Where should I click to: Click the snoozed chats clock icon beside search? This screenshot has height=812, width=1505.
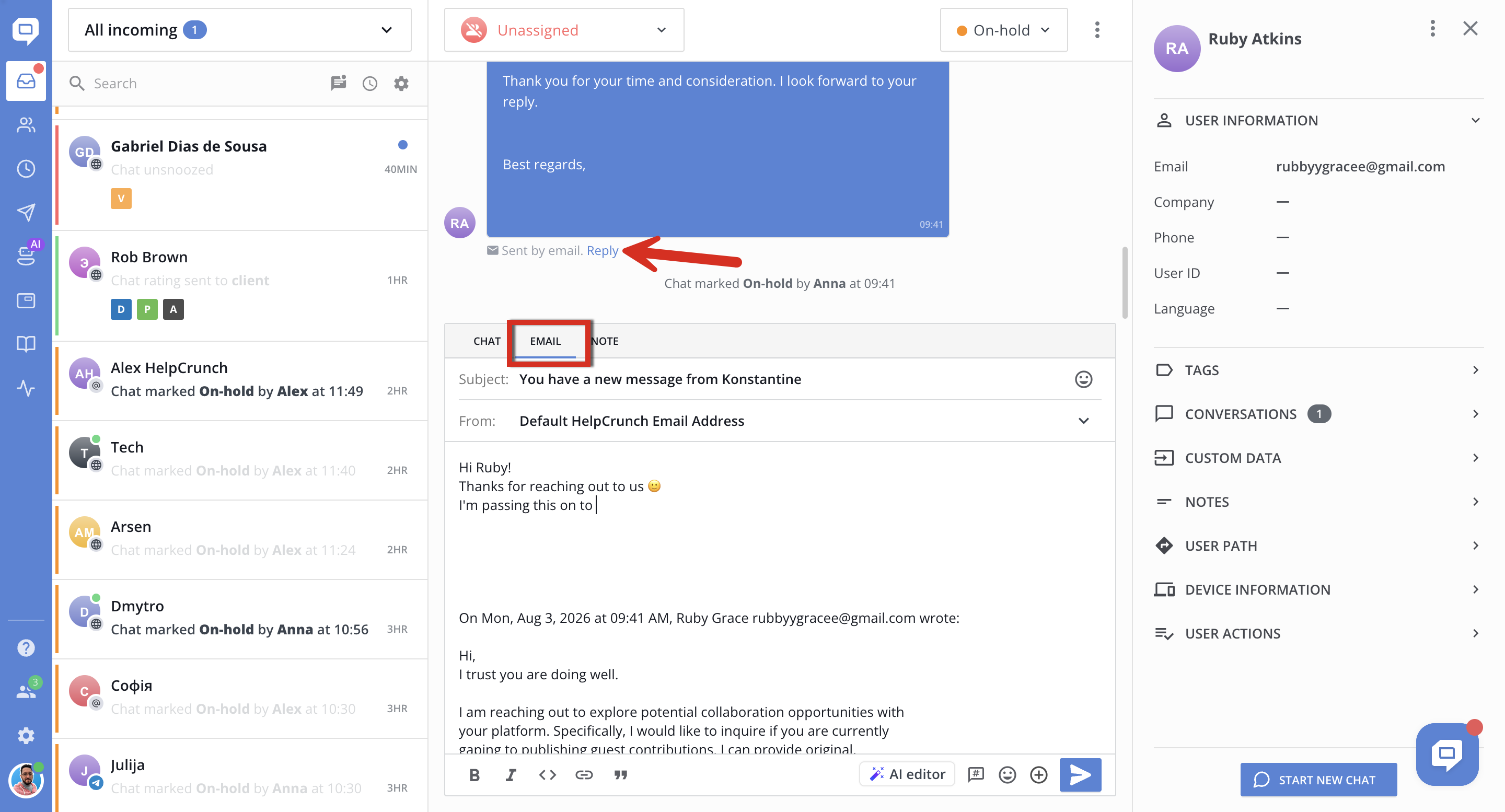(369, 84)
